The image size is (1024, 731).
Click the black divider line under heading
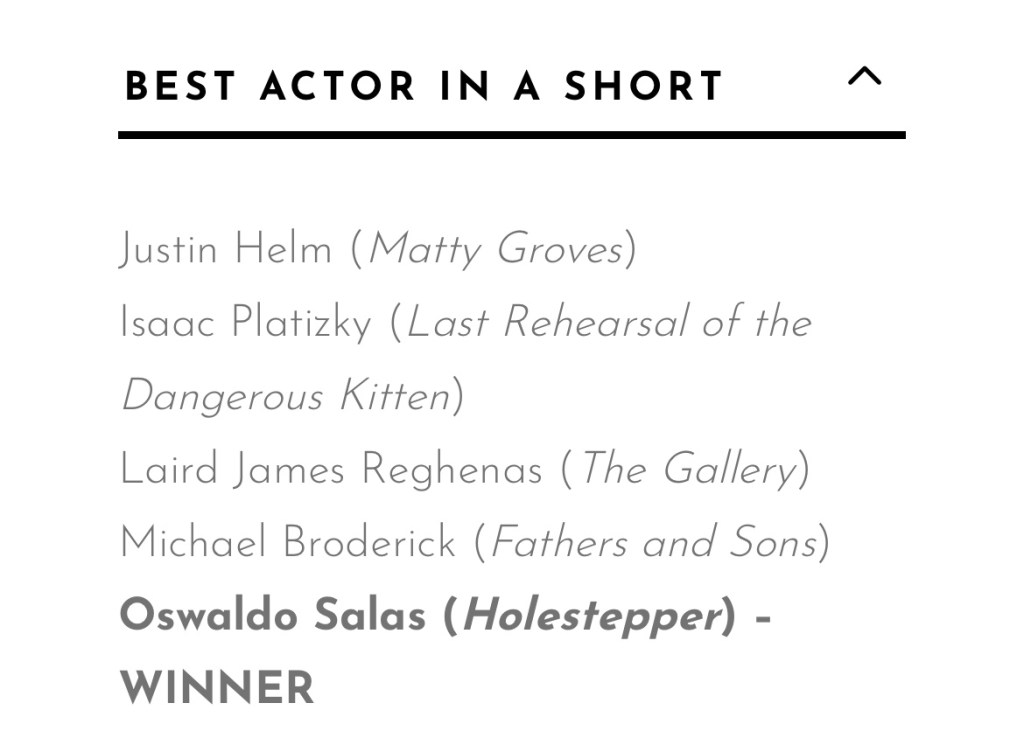tap(511, 135)
